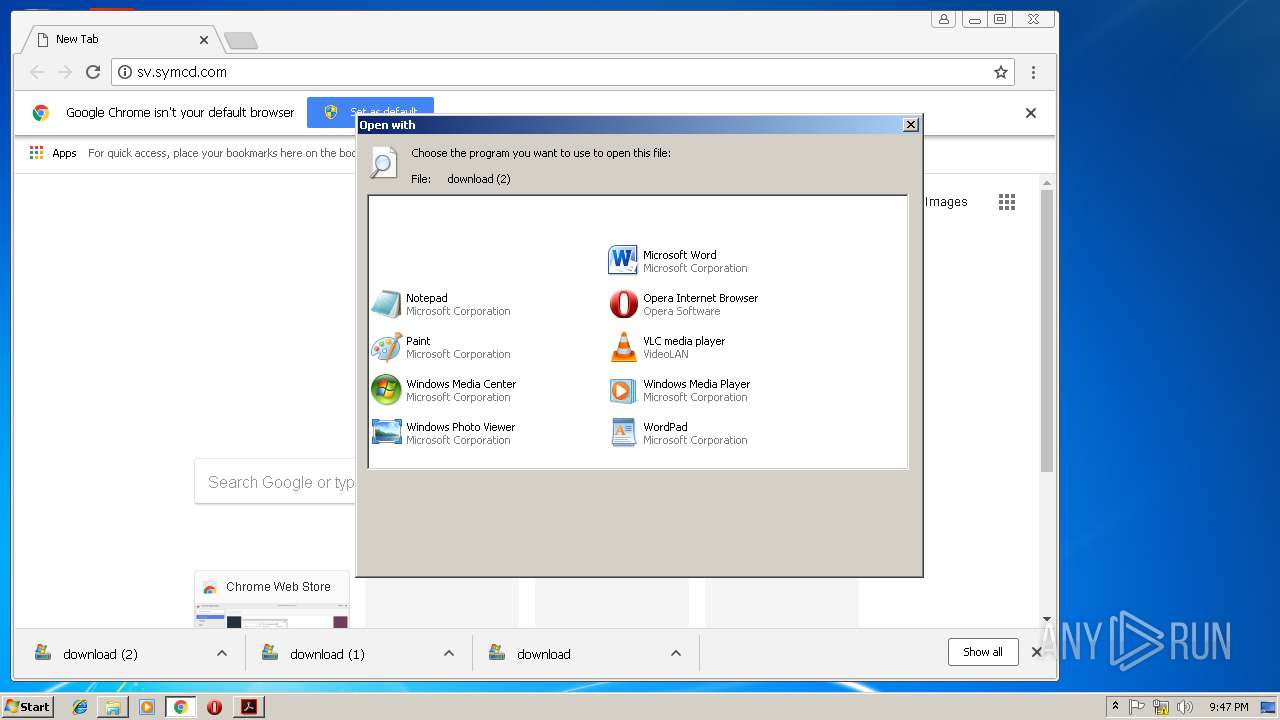
Task: Pick Opera Internet Browser from the list
Action: click(x=683, y=304)
